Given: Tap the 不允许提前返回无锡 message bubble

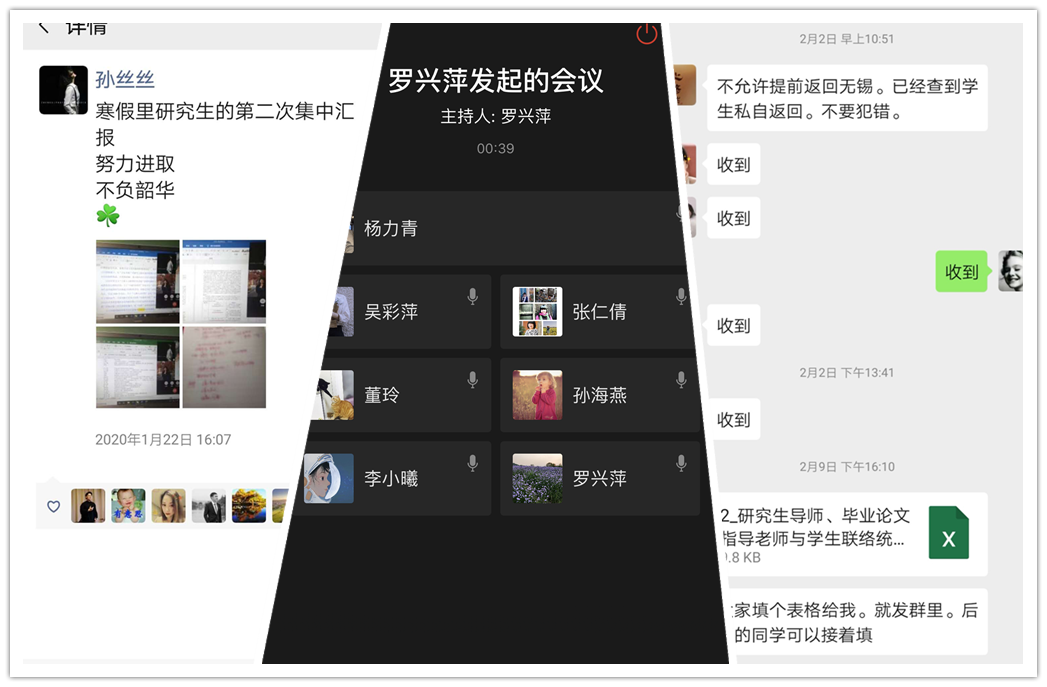Looking at the screenshot, I should coord(846,99).
